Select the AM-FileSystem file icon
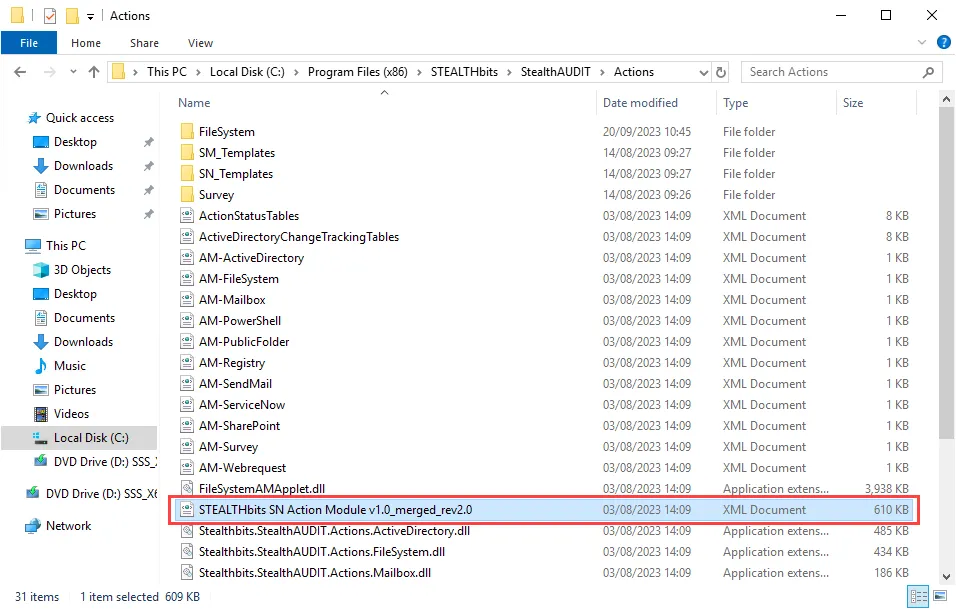 coord(187,279)
